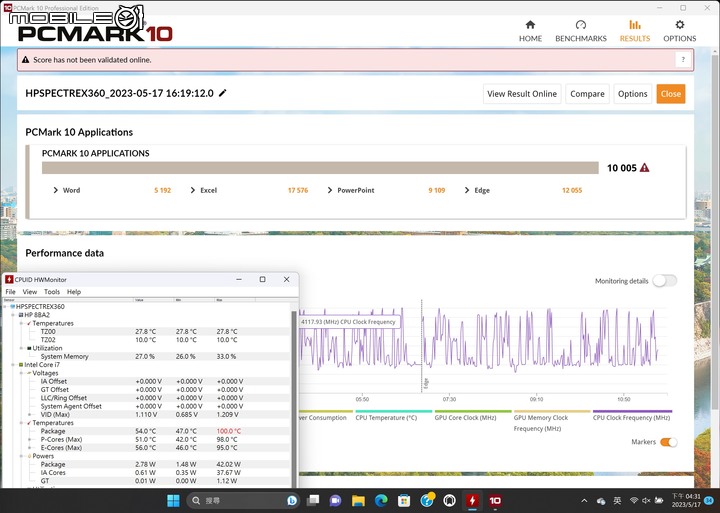The height and width of the screenshot is (513, 720).
Task: Expand the VID (Max) row
Action: coord(30,414)
